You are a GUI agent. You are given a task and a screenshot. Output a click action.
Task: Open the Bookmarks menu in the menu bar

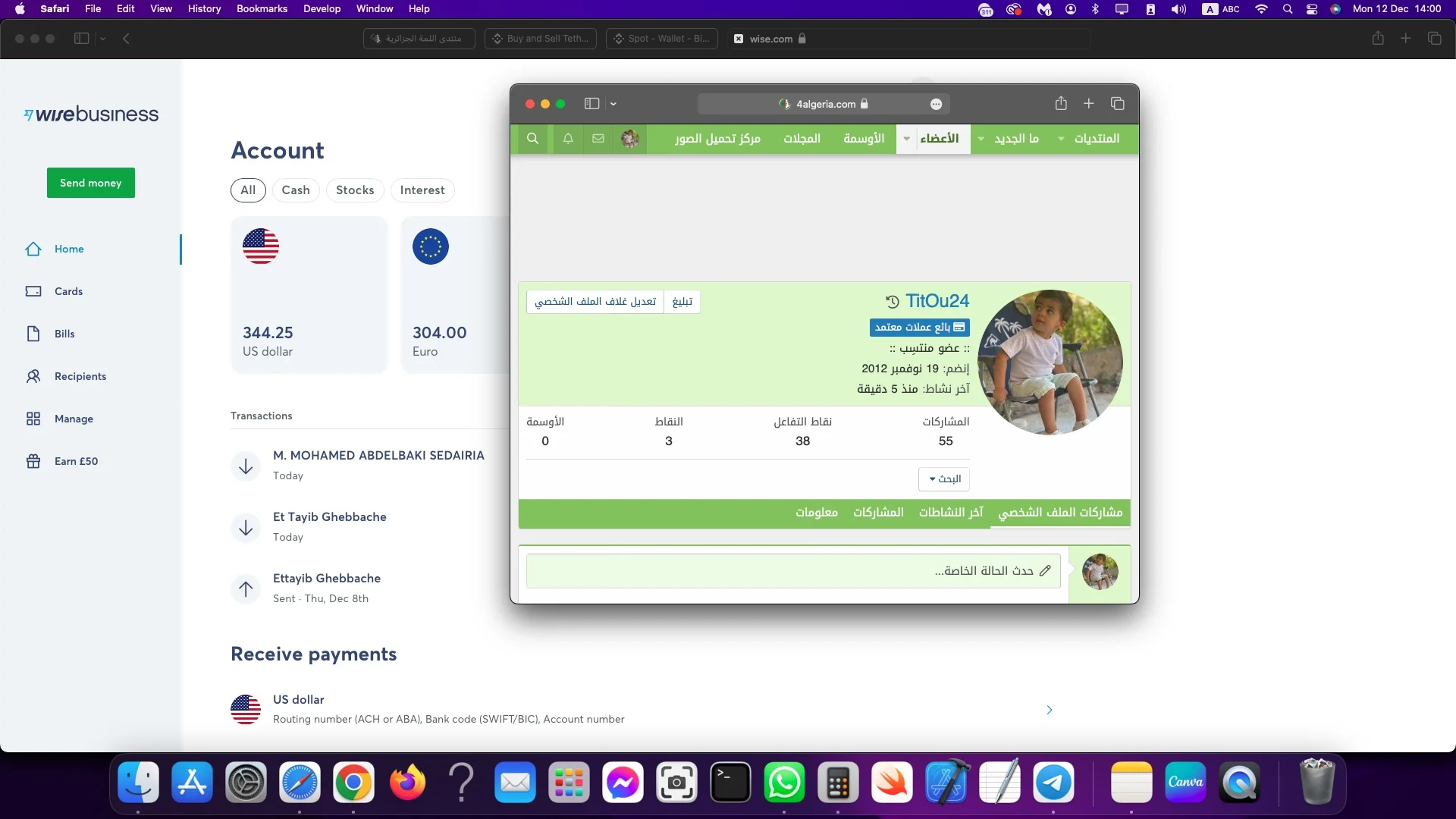coord(262,9)
